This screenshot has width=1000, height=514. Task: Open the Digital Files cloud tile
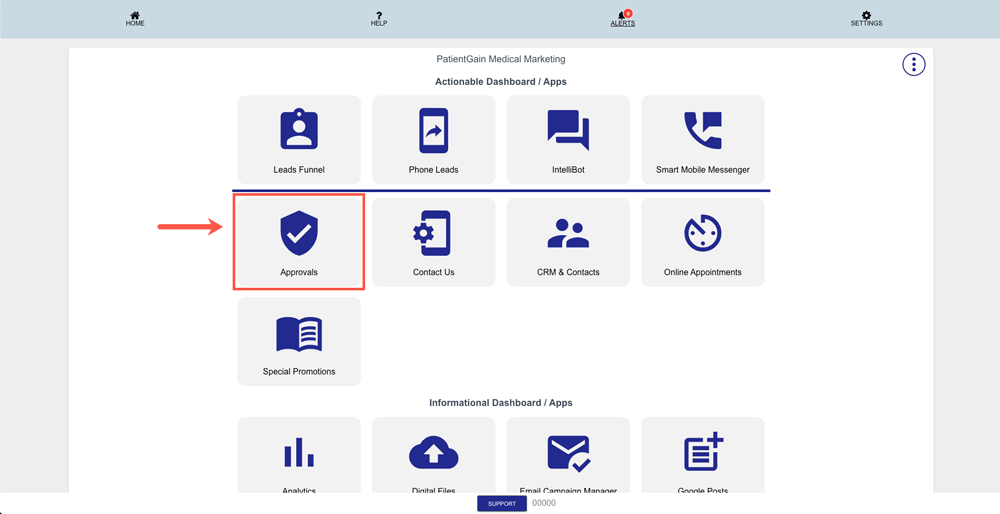pyautogui.click(x=434, y=456)
